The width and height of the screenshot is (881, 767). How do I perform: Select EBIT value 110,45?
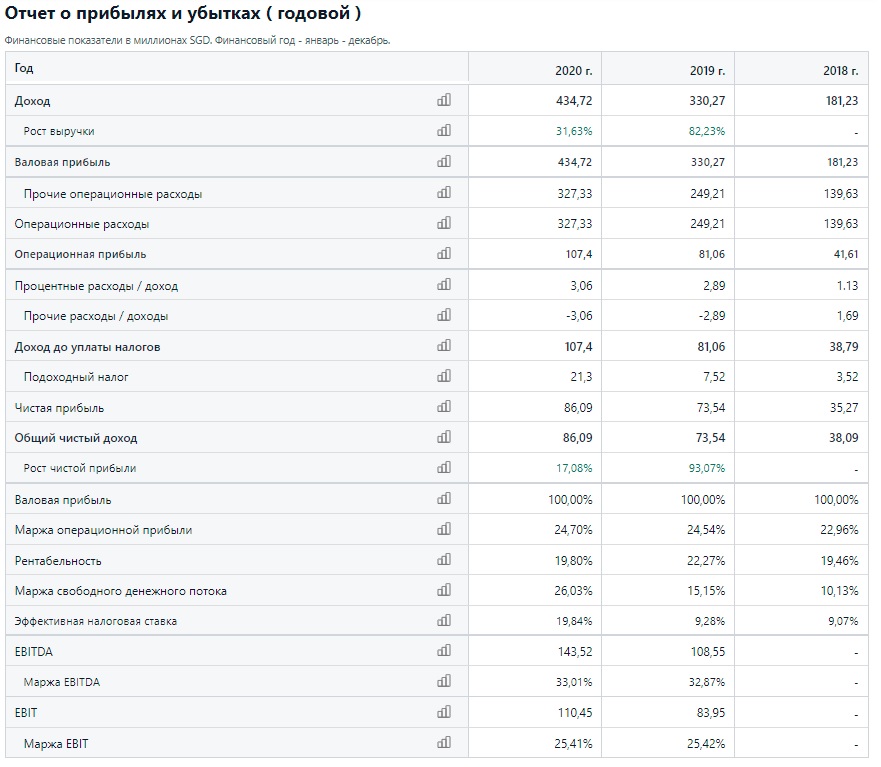pyautogui.click(x=575, y=714)
